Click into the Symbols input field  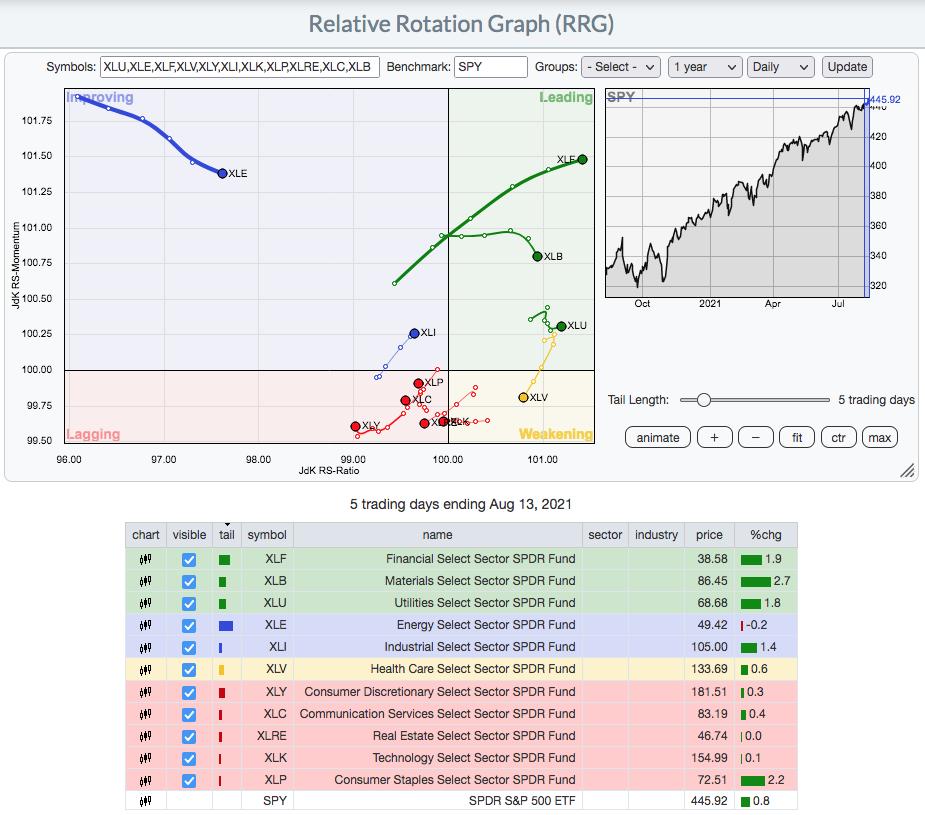(x=240, y=67)
